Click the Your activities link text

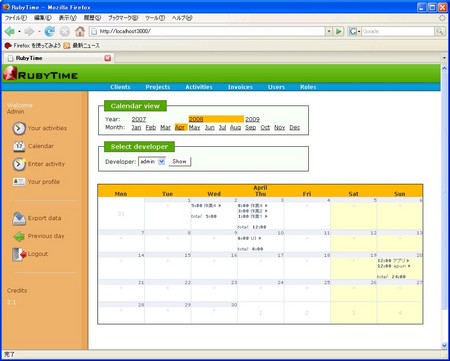pos(47,128)
